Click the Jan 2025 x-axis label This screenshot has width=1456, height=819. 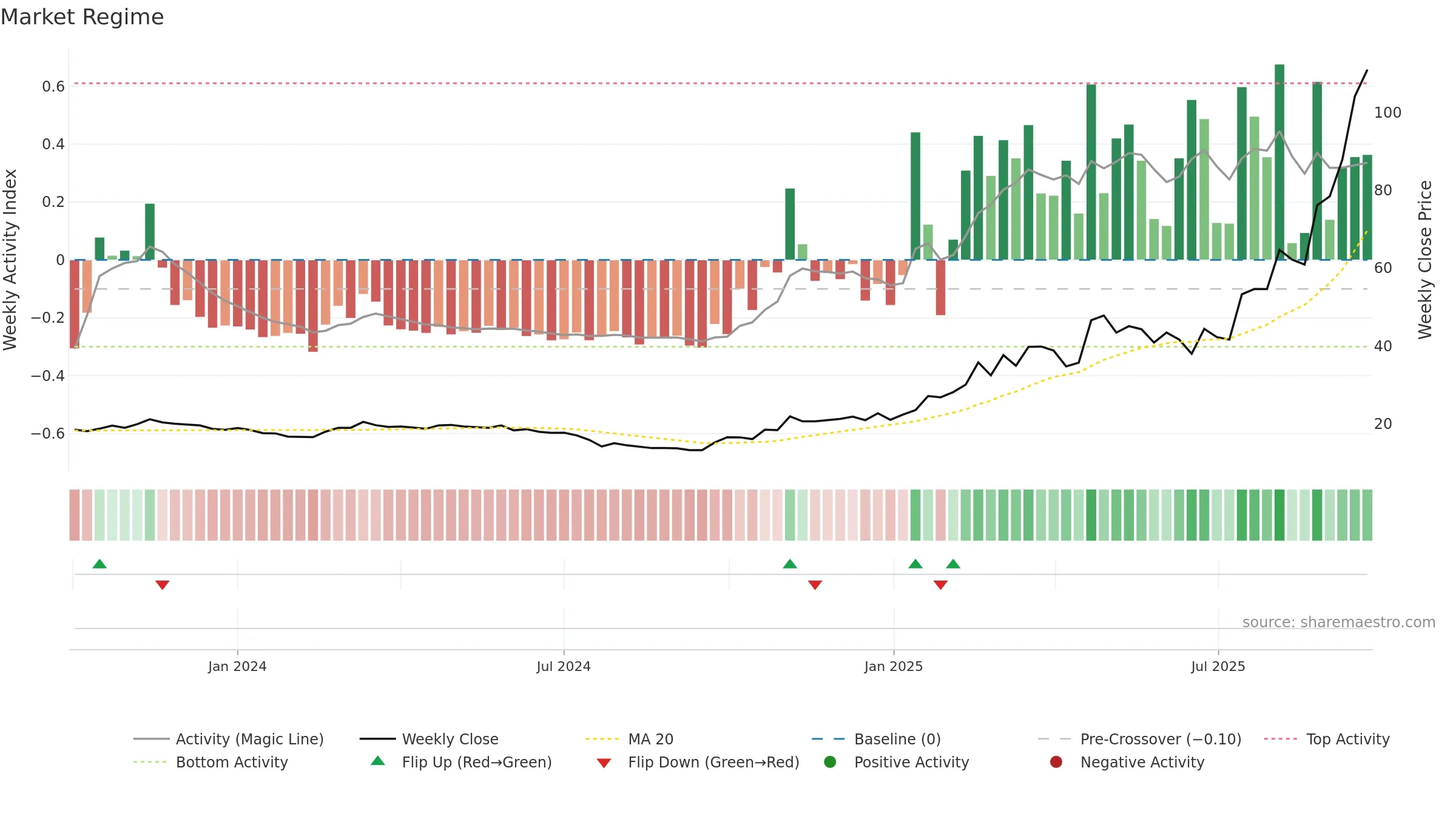[x=894, y=666]
